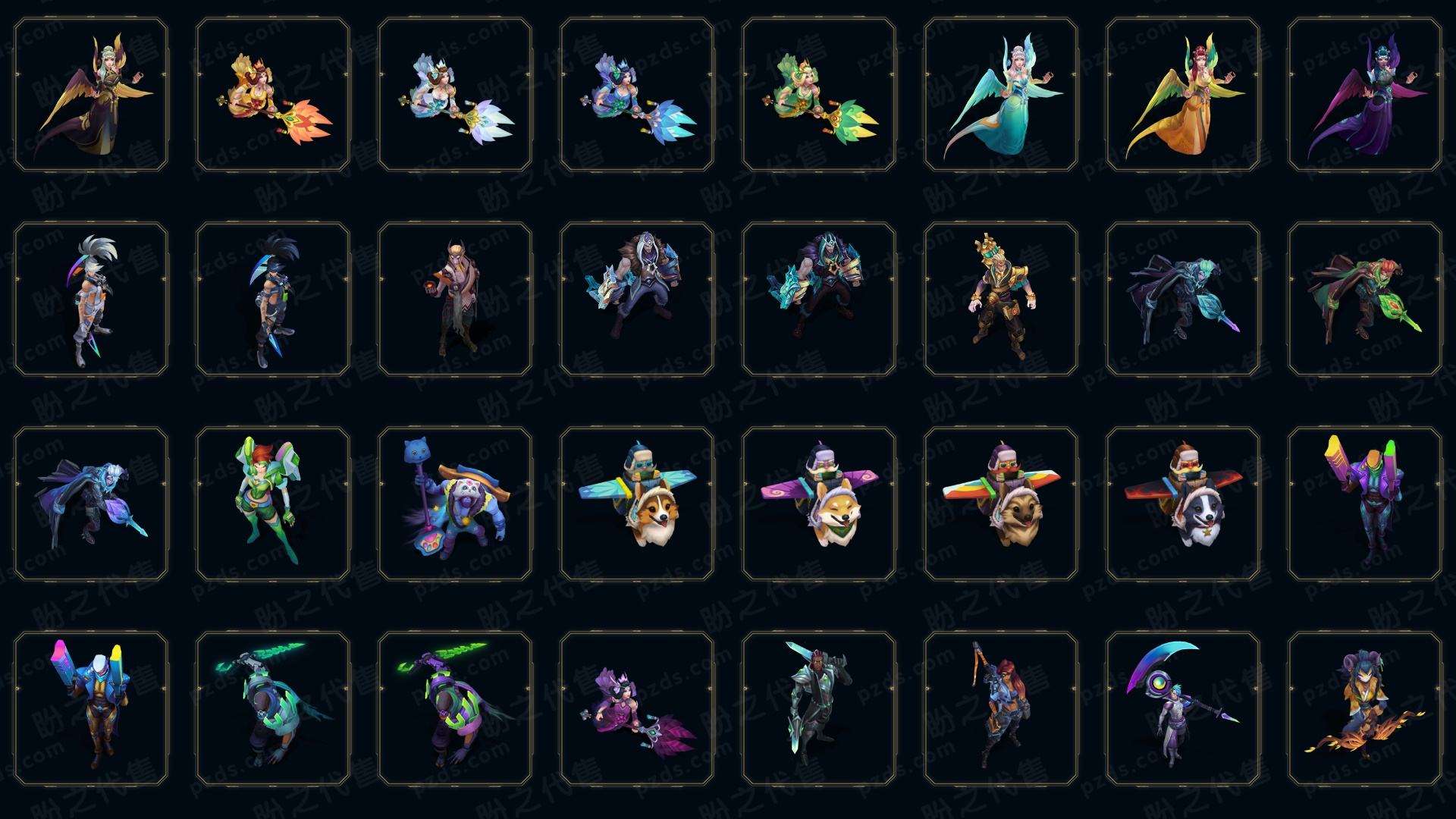The height and width of the screenshot is (819, 1456).
Task: Pick the horned character with fiery orange bow
Action: (1365, 709)
